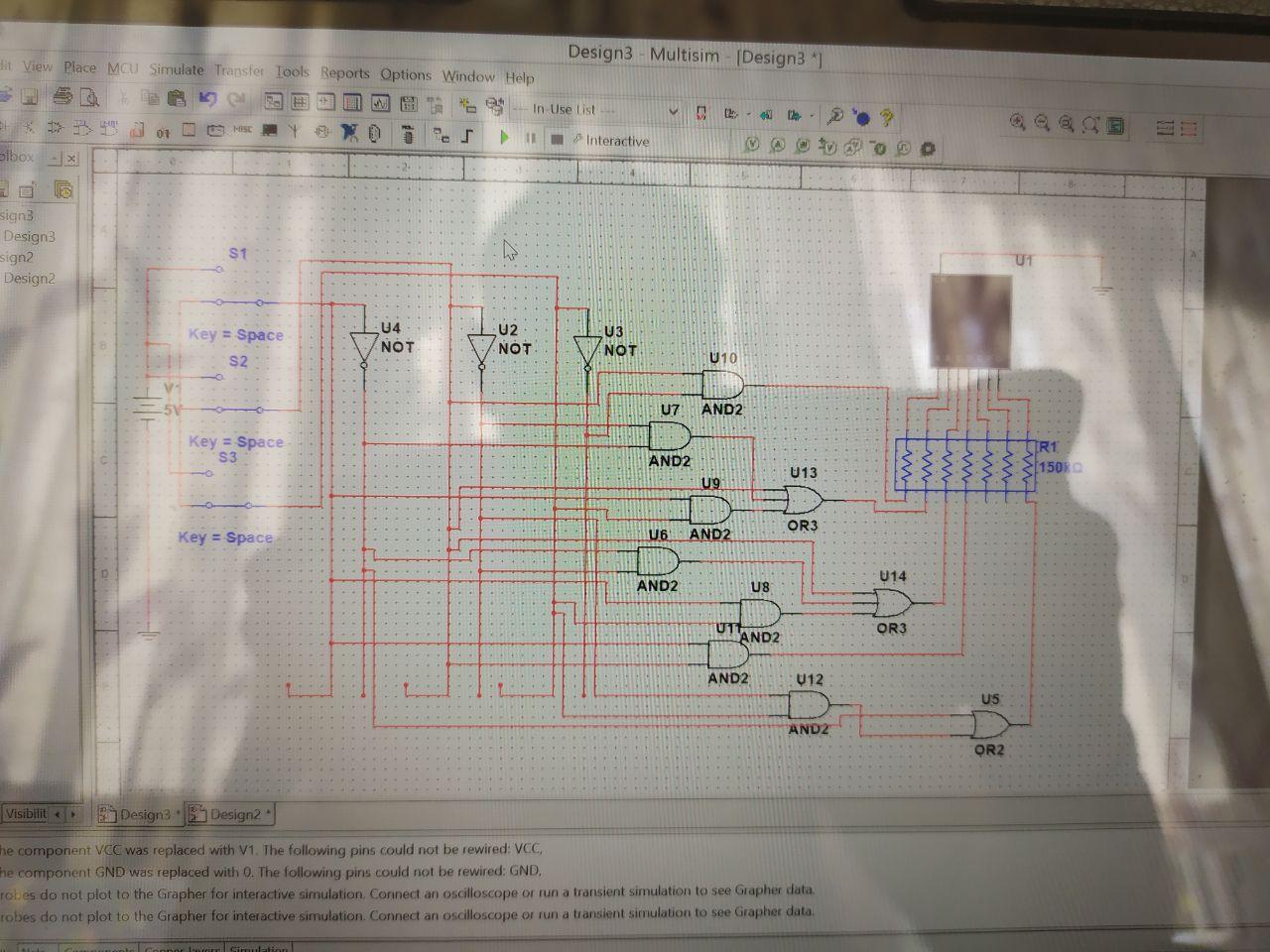Select the U4 NOT gate
The height and width of the screenshot is (952, 1270).
tap(364, 347)
